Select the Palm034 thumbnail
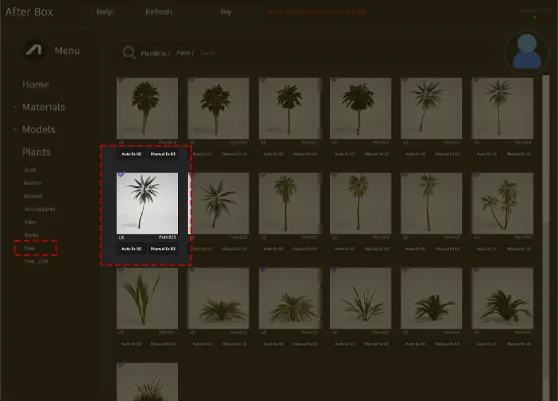This screenshot has width=558, height=401. 360,298
